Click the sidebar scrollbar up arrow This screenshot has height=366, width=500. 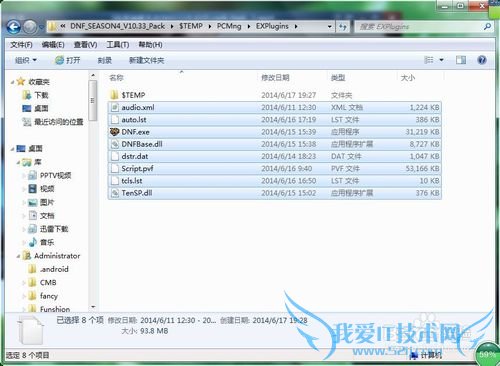click(93, 75)
